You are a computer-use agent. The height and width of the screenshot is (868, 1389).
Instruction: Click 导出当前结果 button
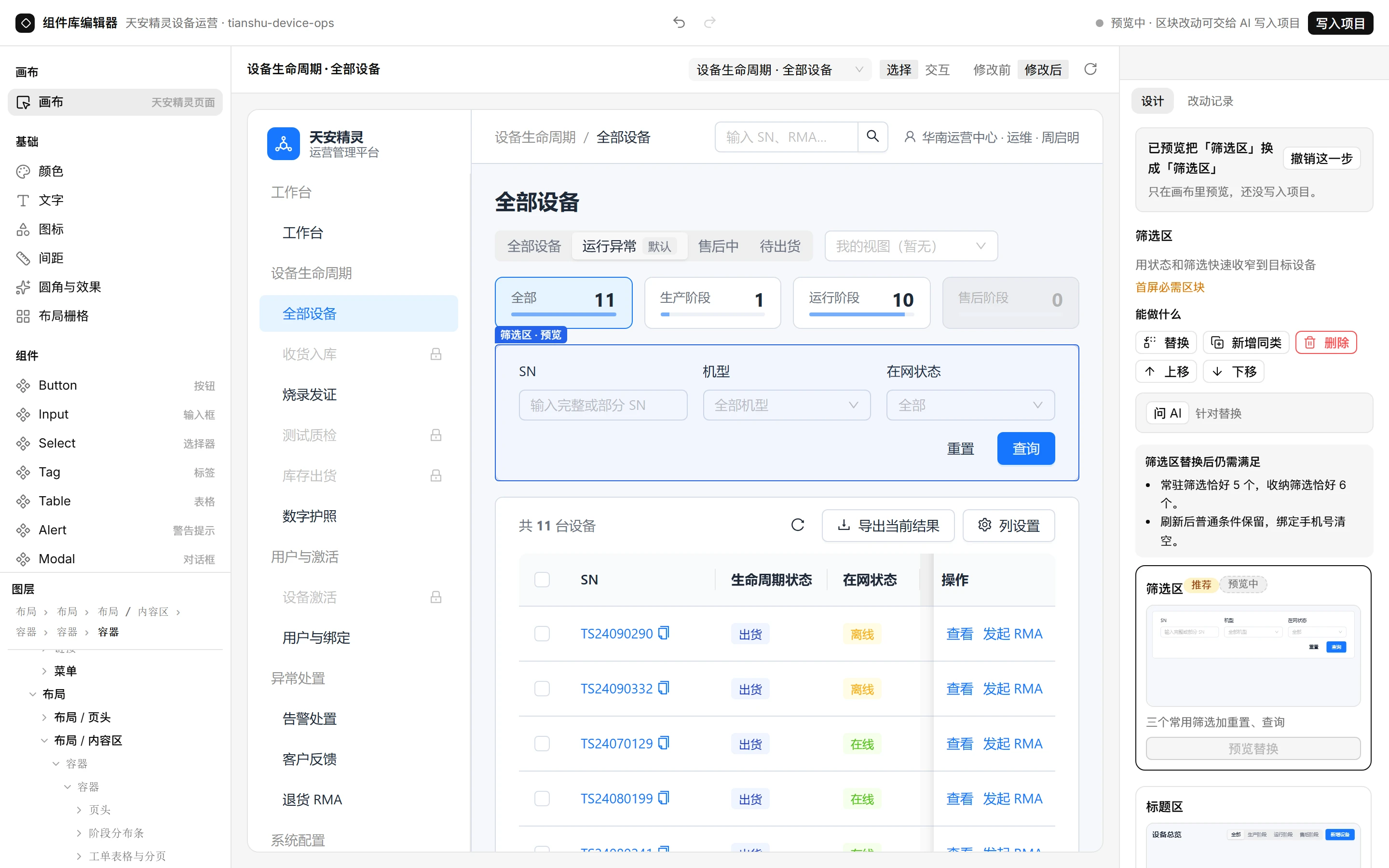(888, 525)
